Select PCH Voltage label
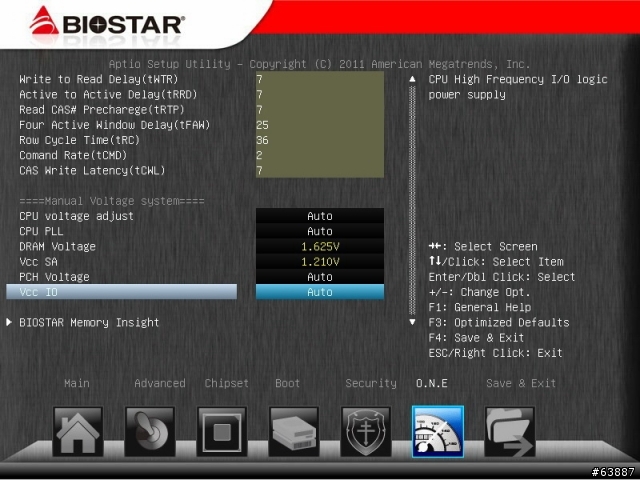This screenshot has width=640, height=480. click(x=54, y=277)
